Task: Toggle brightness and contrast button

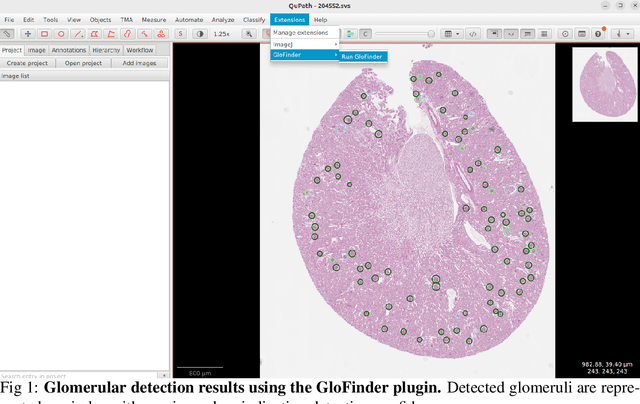Action: [199, 34]
